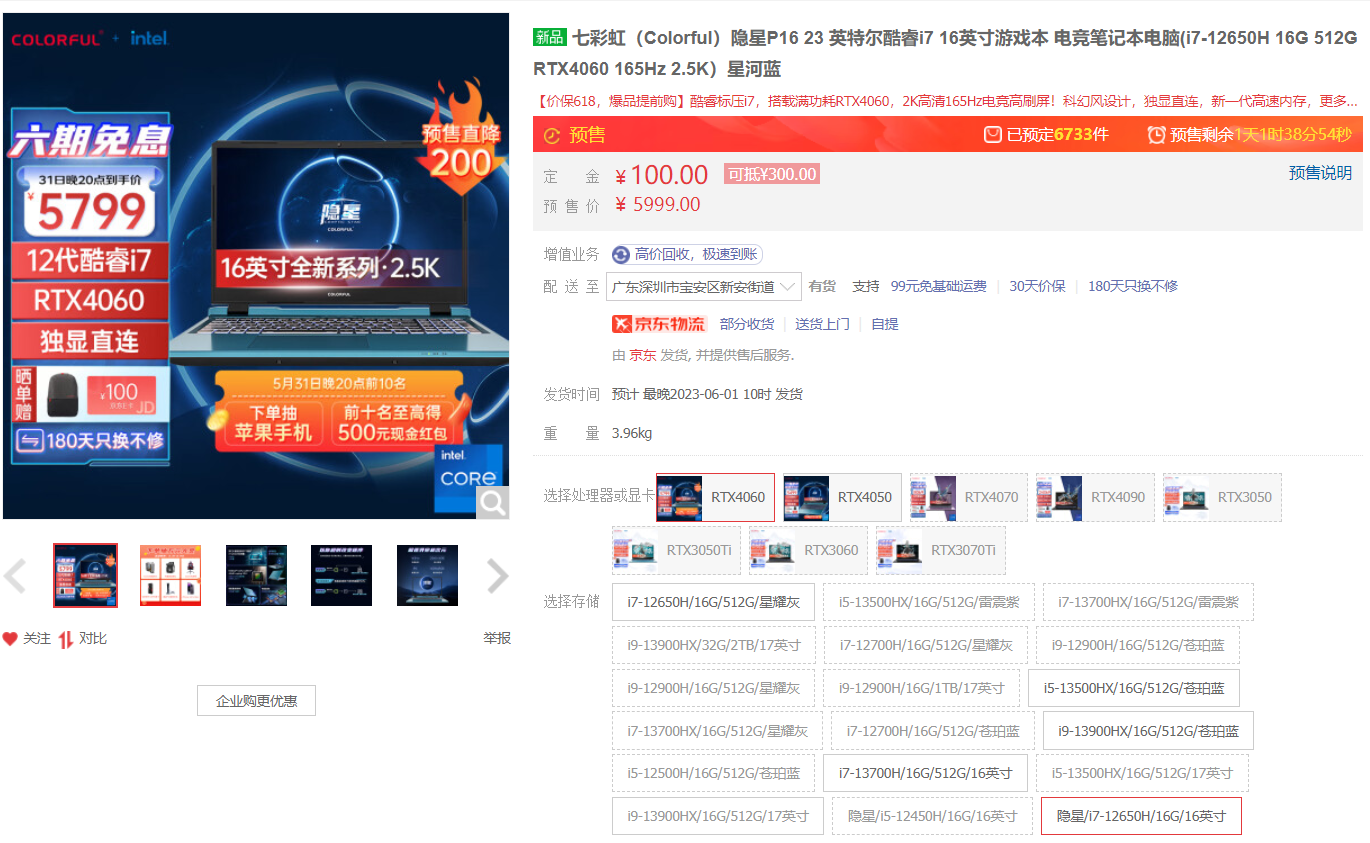Choose i7-12650H/16G/512G/星耀灰 configuration
This screenshot has width=1370, height=843.
[713, 602]
